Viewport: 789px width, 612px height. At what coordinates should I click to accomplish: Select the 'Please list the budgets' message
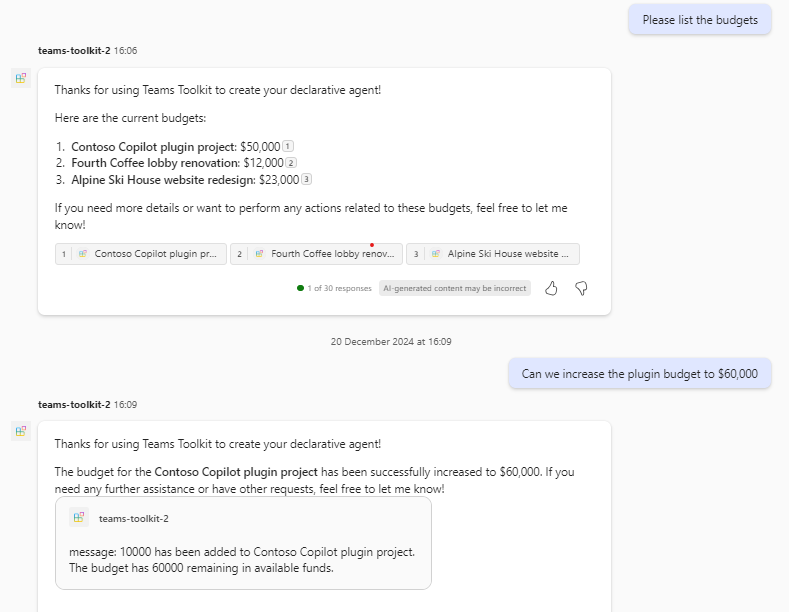[700, 20]
